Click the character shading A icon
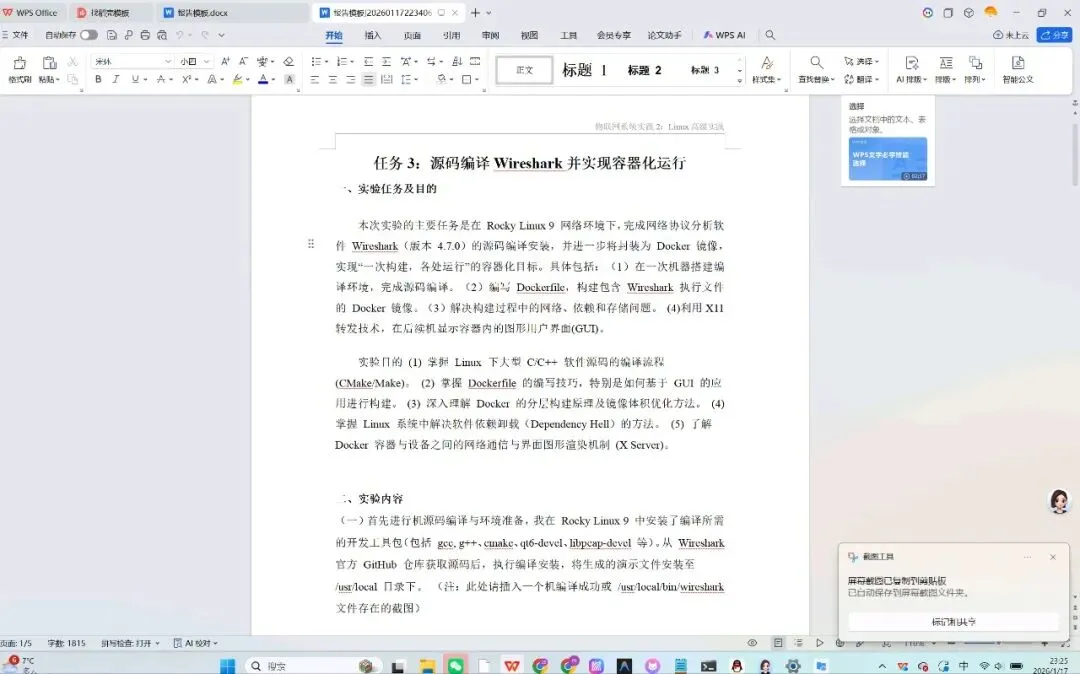The height and width of the screenshot is (674, 1080). tap(289, 79)
